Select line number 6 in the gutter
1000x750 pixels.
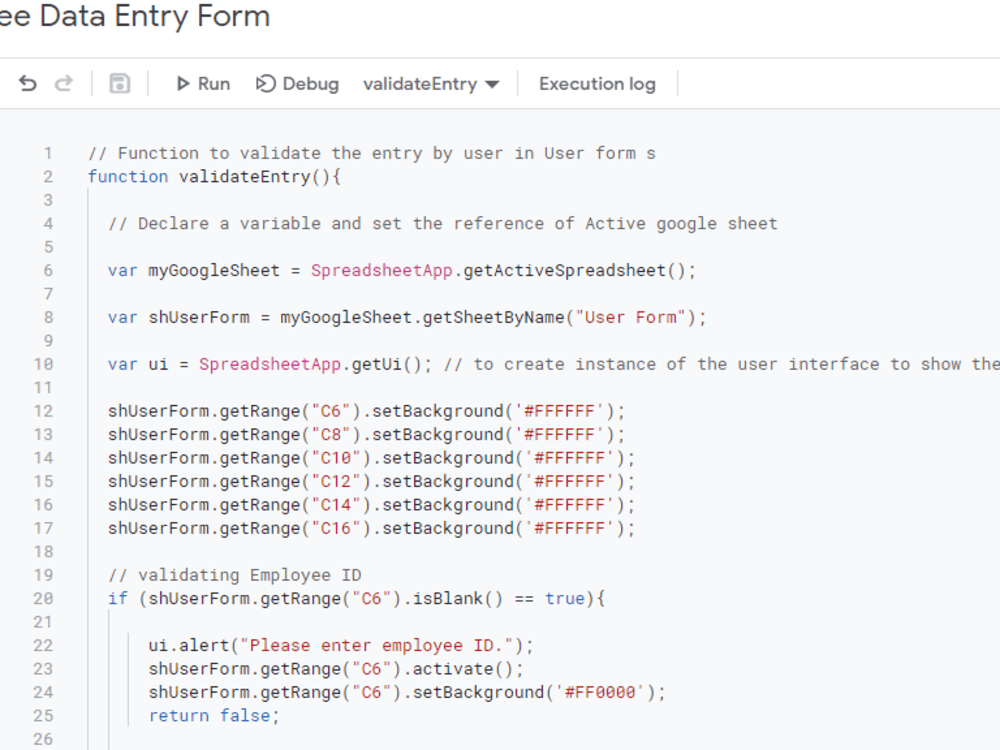(x=47, y=270)
